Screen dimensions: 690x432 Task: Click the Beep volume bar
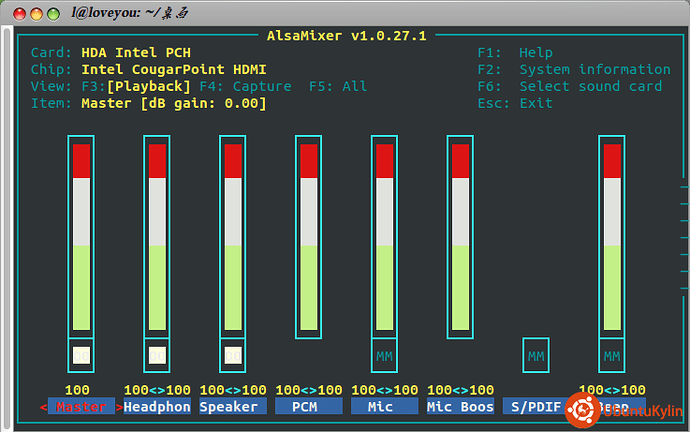pyautogui.click(x=612, y=237)
